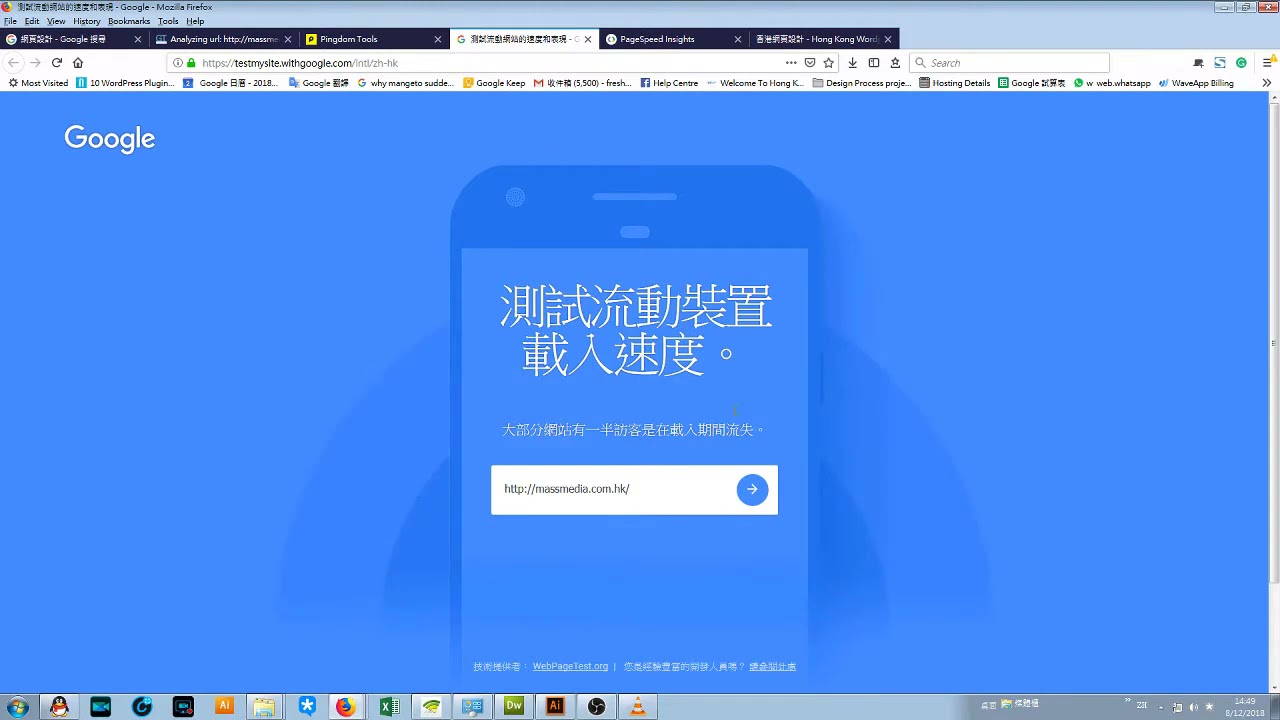Viewport: 1280px width, 720px height.
Task: Open QQ penguin app from taskbar
Action: [59, 707]
